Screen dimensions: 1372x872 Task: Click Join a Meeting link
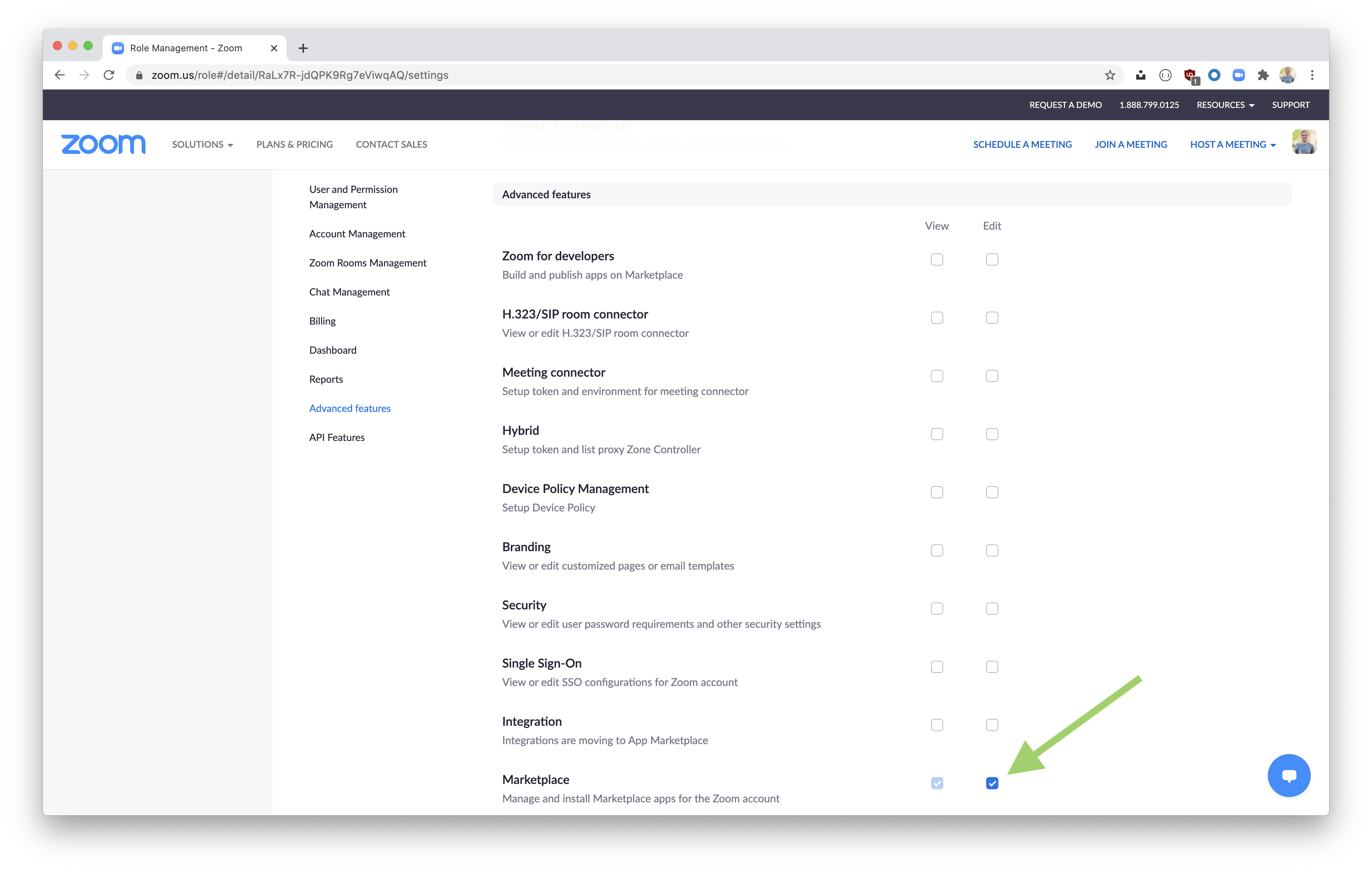pyautogui.click(x=1130, y=145)
